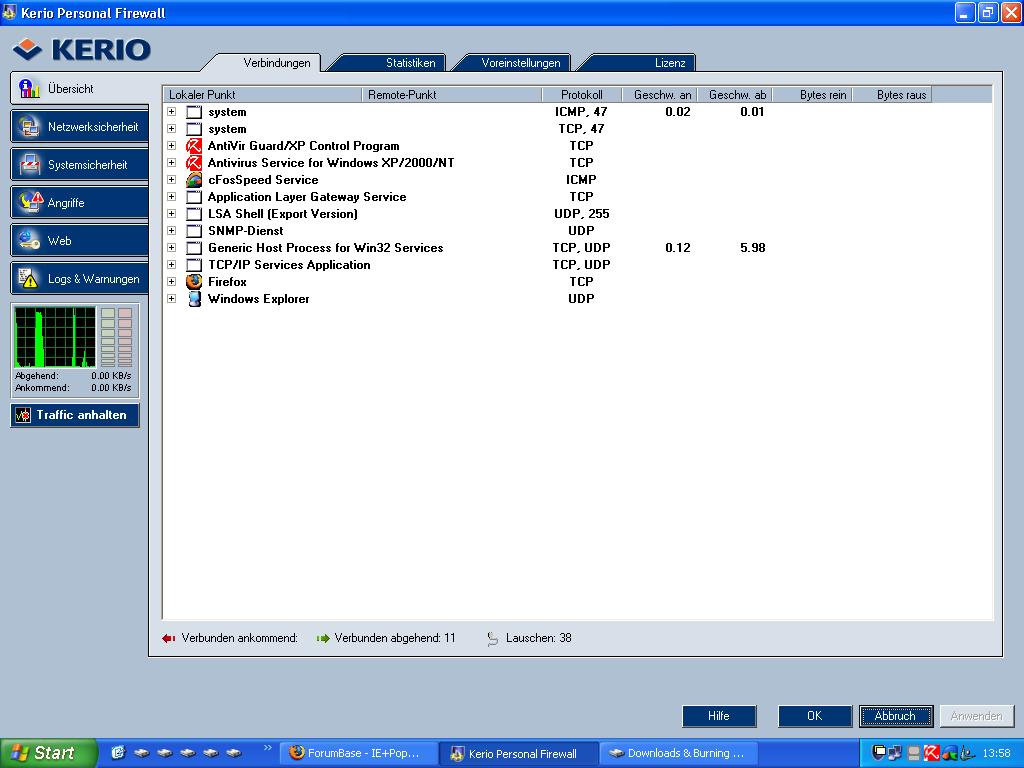Click the Netzwerksicherheit sidebar icon
Image resolution: width=1024 pixels, height=768 pixels.
[29, 127]
